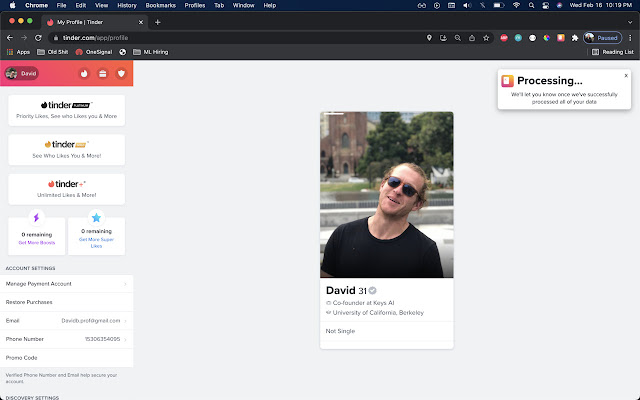Click Get More Boosts link
The height and width of the screenshot is (400, 640).
pos(37,242)
